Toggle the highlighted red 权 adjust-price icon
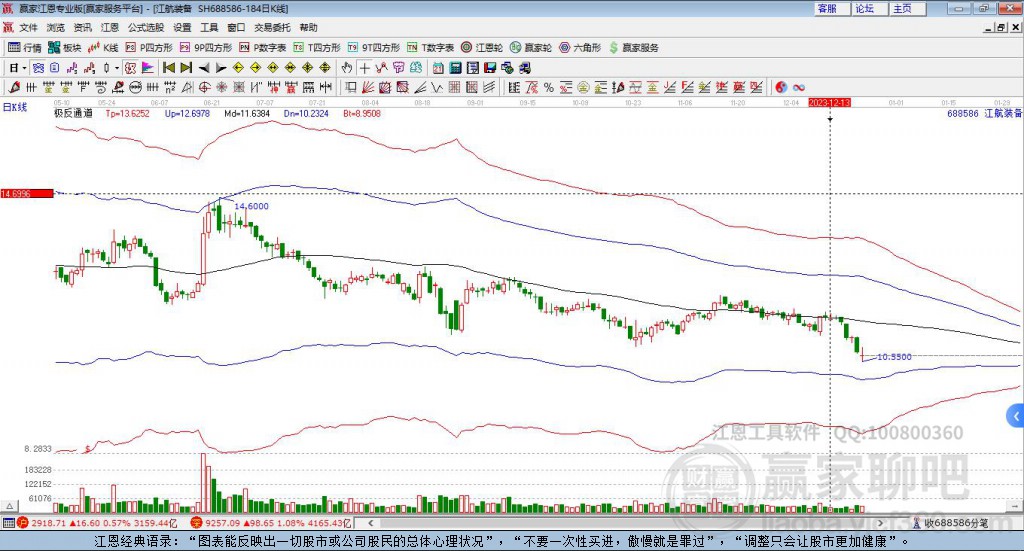Screen dimensions: 1024x551 130,68
